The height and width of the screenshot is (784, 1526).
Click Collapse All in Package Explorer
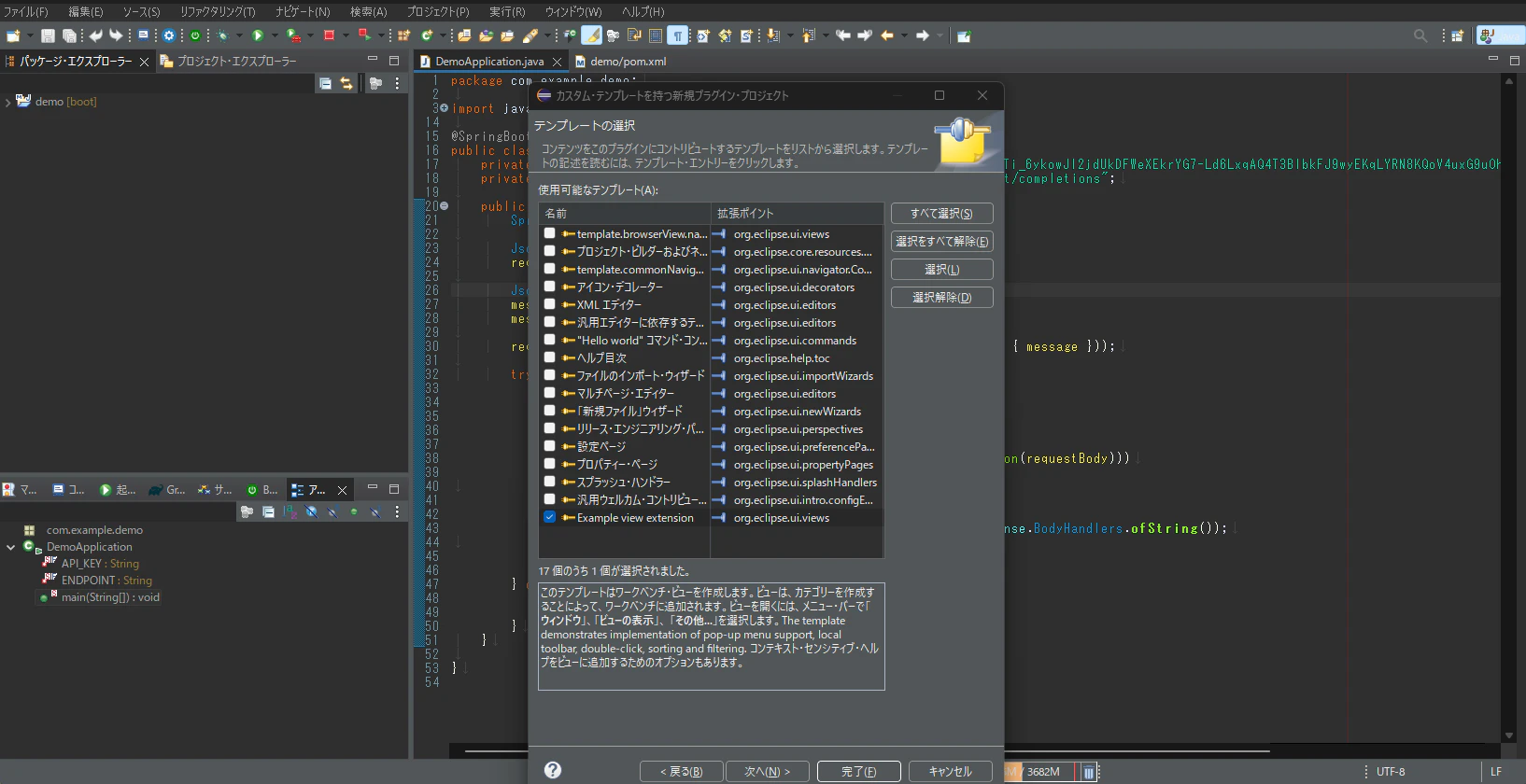coord(325,83)
